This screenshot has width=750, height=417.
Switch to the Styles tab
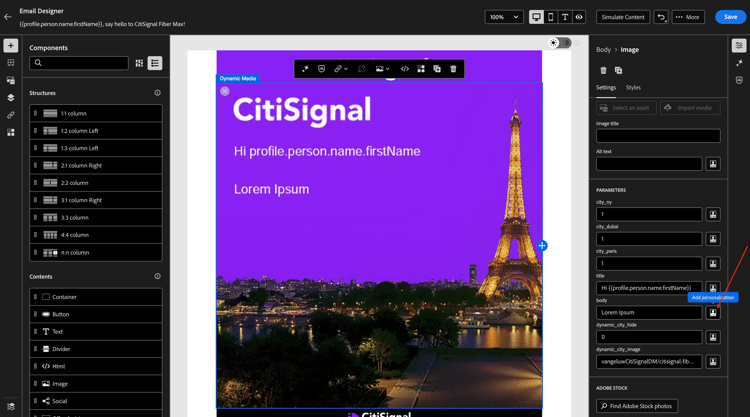tap(633, 88)
